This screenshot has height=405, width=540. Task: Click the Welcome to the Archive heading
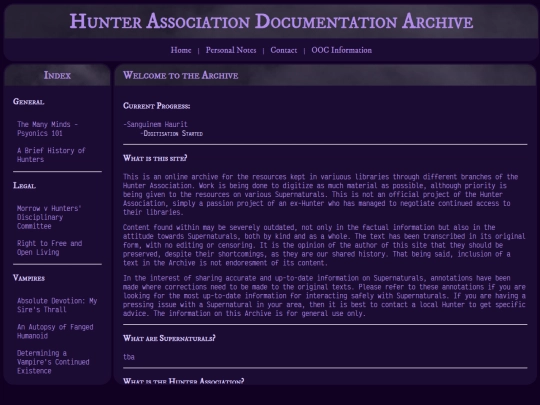point(180,75)
